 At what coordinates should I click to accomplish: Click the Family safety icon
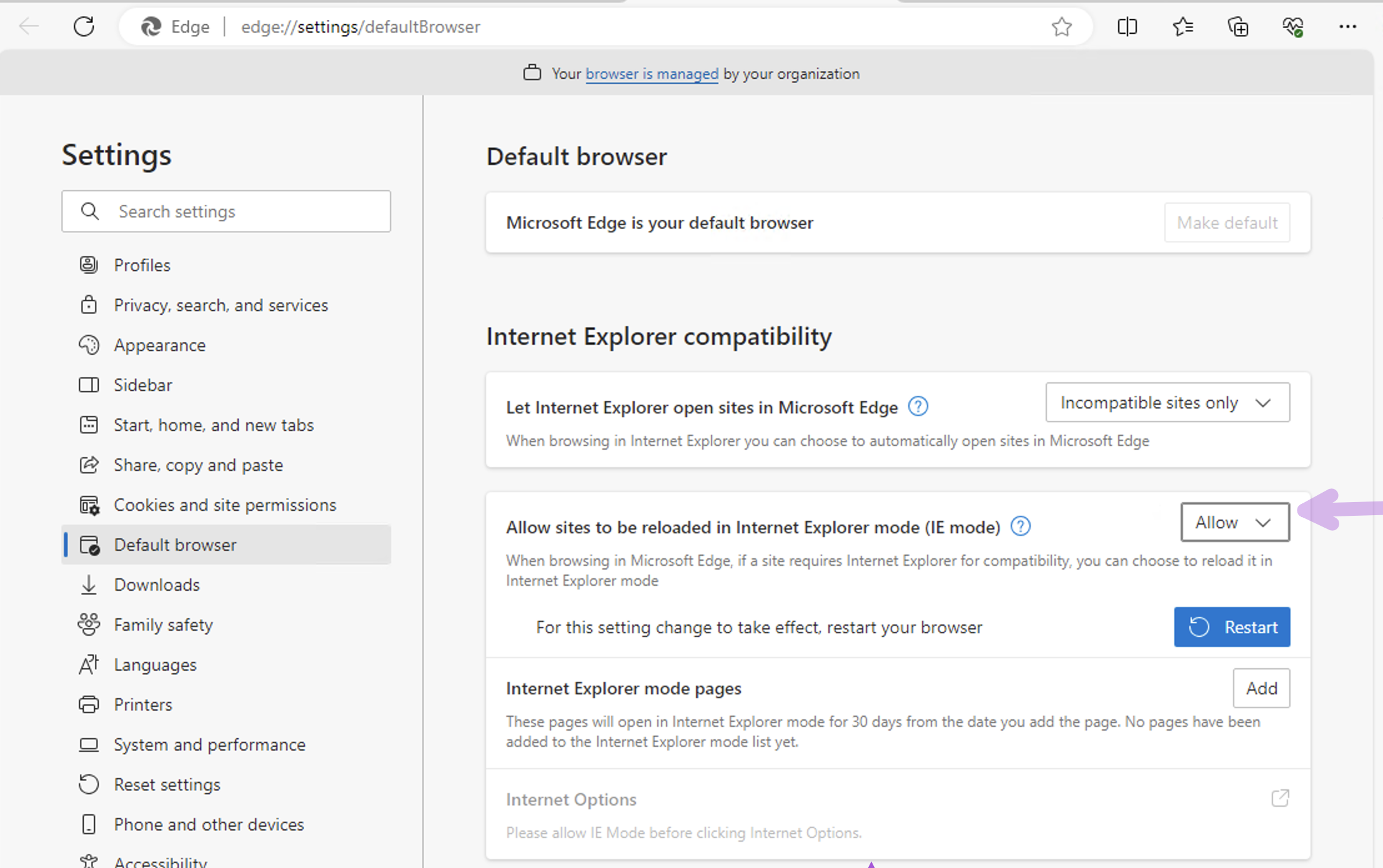[x=89, y=624]
